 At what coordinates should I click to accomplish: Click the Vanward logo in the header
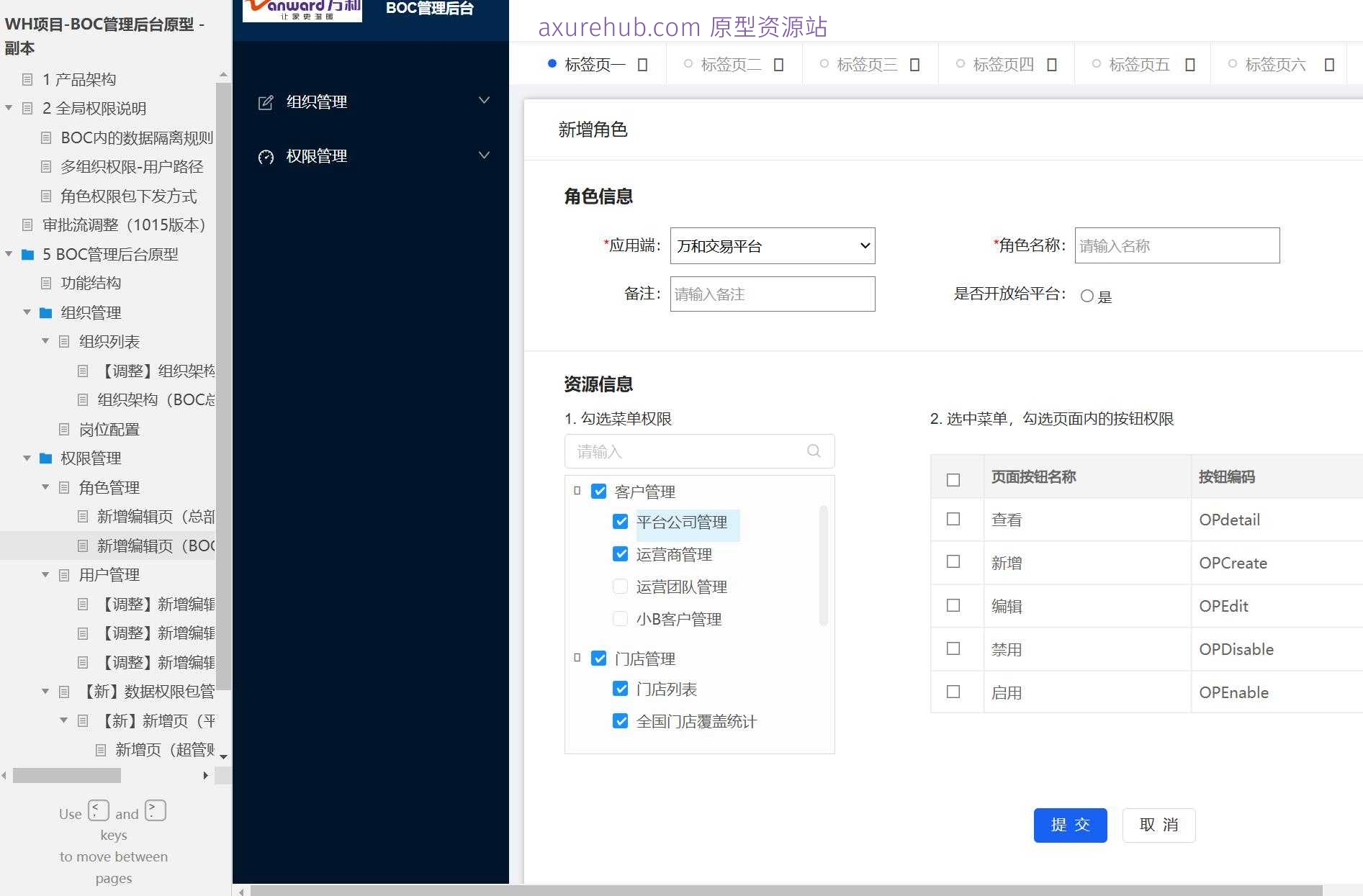point(301,11)
